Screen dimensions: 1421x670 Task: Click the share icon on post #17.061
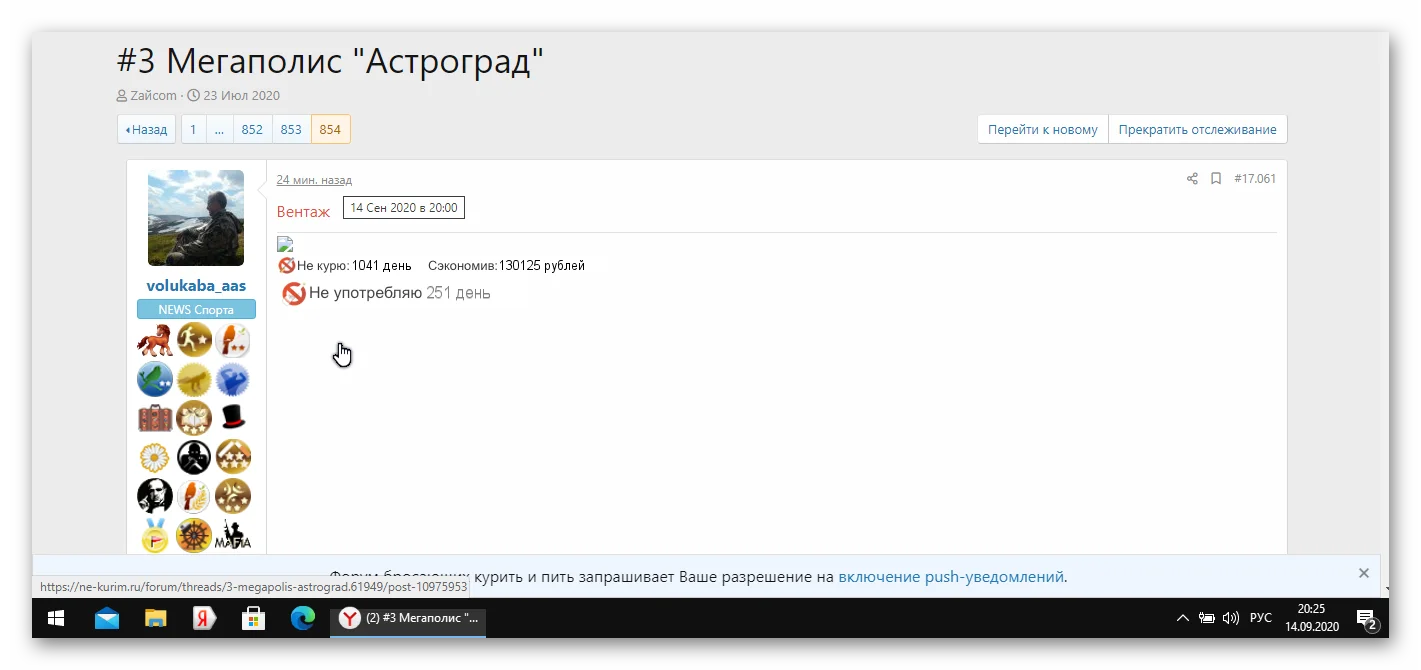(x=1192, y=179)
